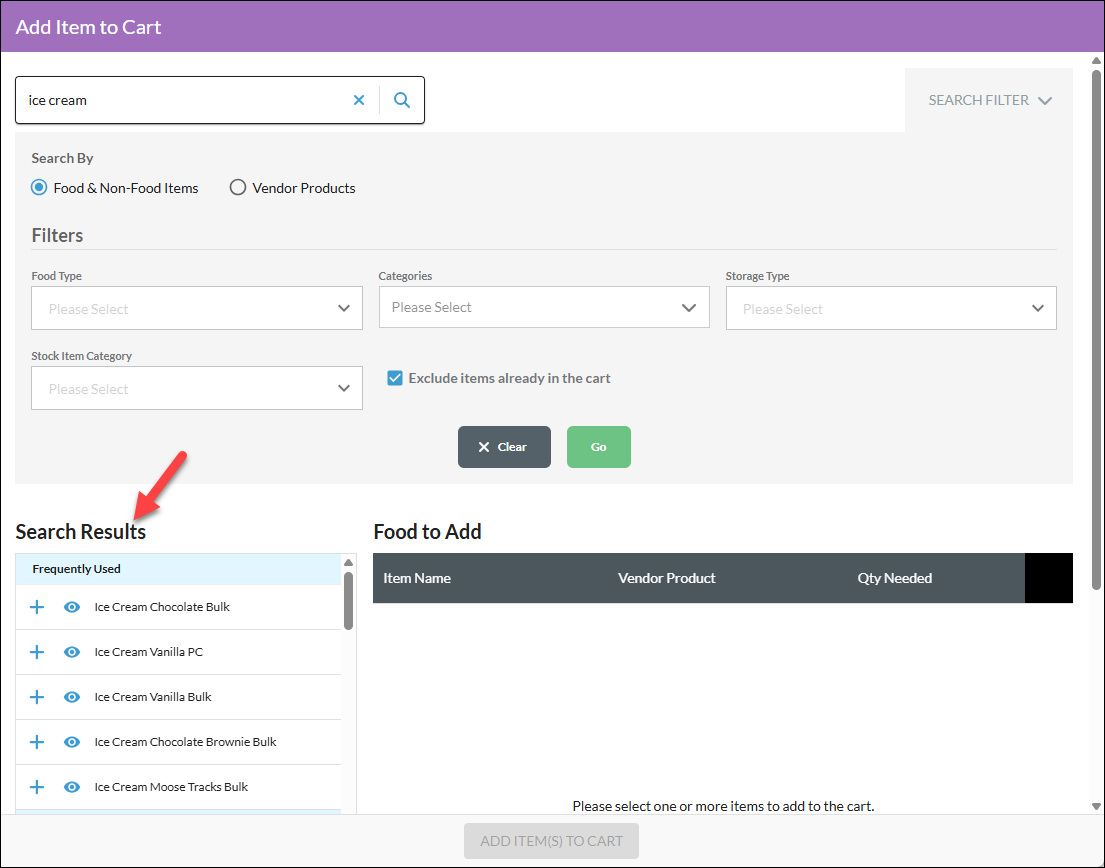Add Ice Cream Chocolate Brownie Bulk plus icon
Screen dimensions: 1105x868
coord(37,742)
